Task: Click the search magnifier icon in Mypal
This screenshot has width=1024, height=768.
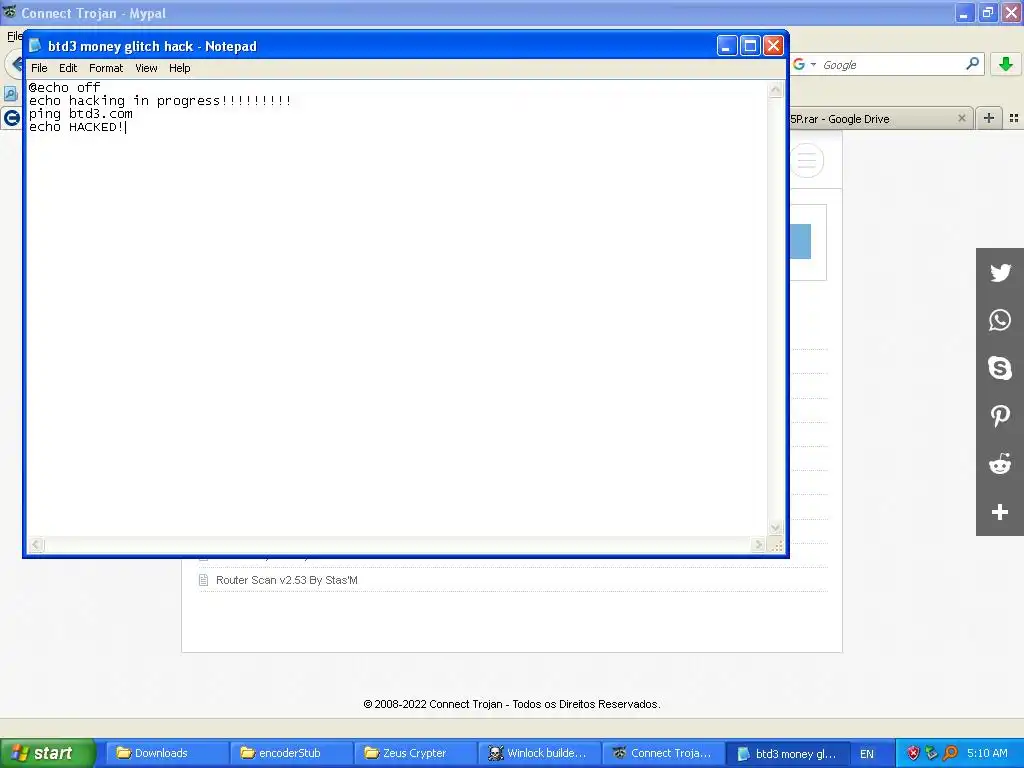Action: [972, 64]
